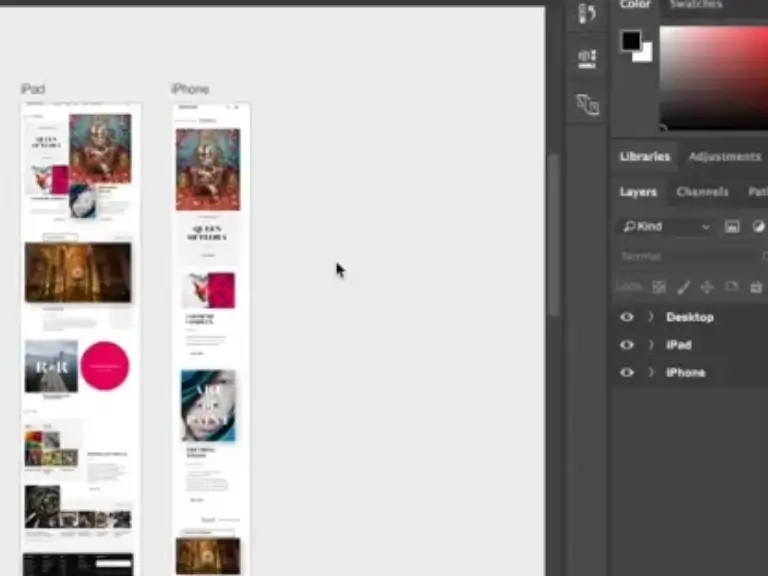
Task: Open the Adjustments tab
Action: click(724, 157)
